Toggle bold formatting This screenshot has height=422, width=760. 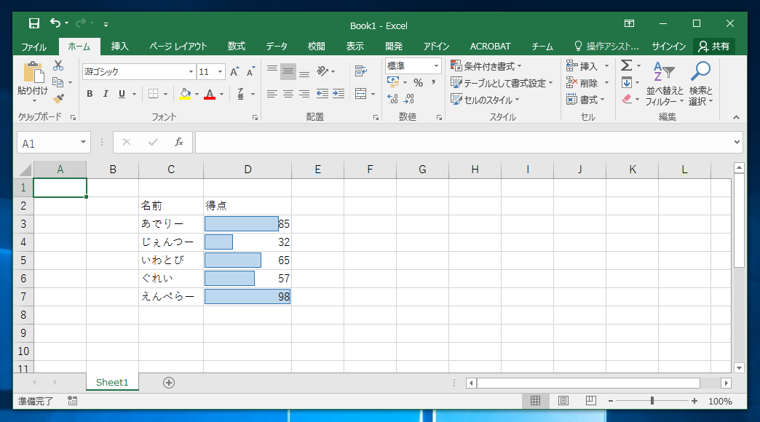coord(90,94)
